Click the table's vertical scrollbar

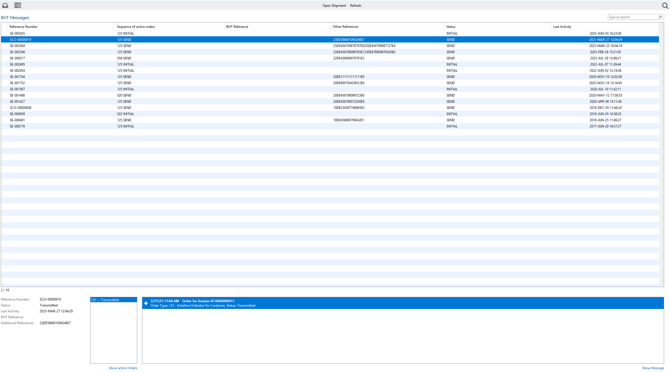pyautogui.click(x=661, y=155)
